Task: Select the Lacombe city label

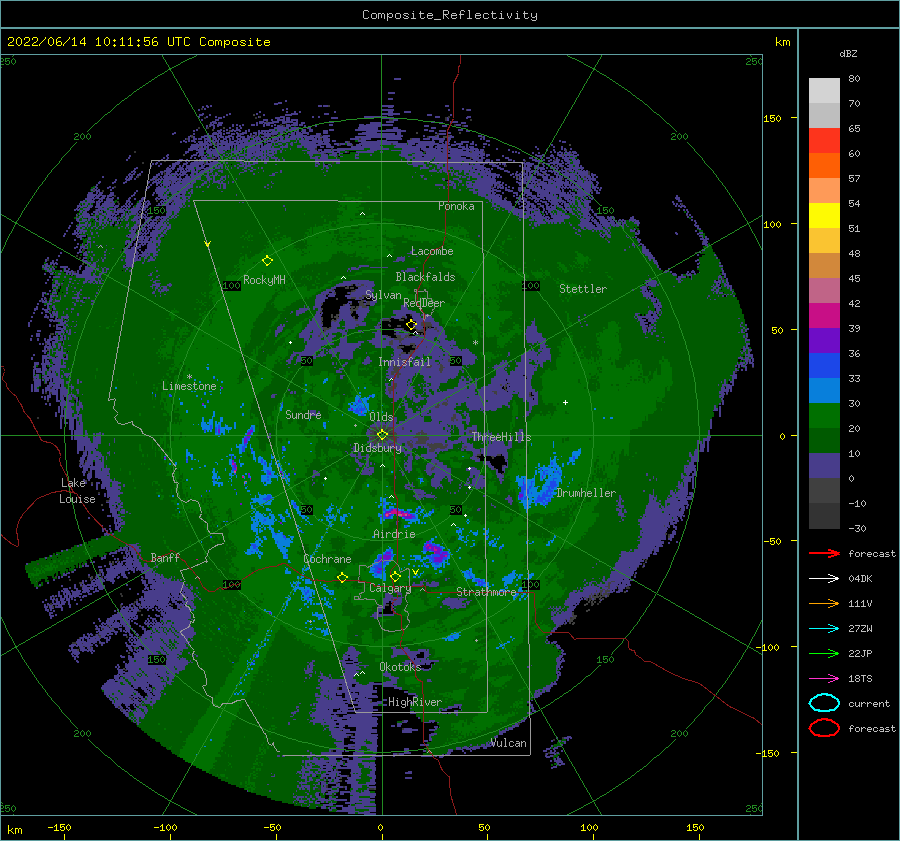Action: pyautogui.click(x=432, y=251)
